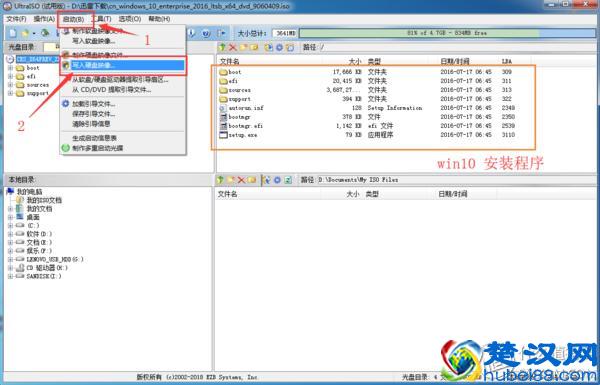Click the rename folder icon in image pane toolbar
600x385 pixels.
pyautogui.click(x=254, y=47)
